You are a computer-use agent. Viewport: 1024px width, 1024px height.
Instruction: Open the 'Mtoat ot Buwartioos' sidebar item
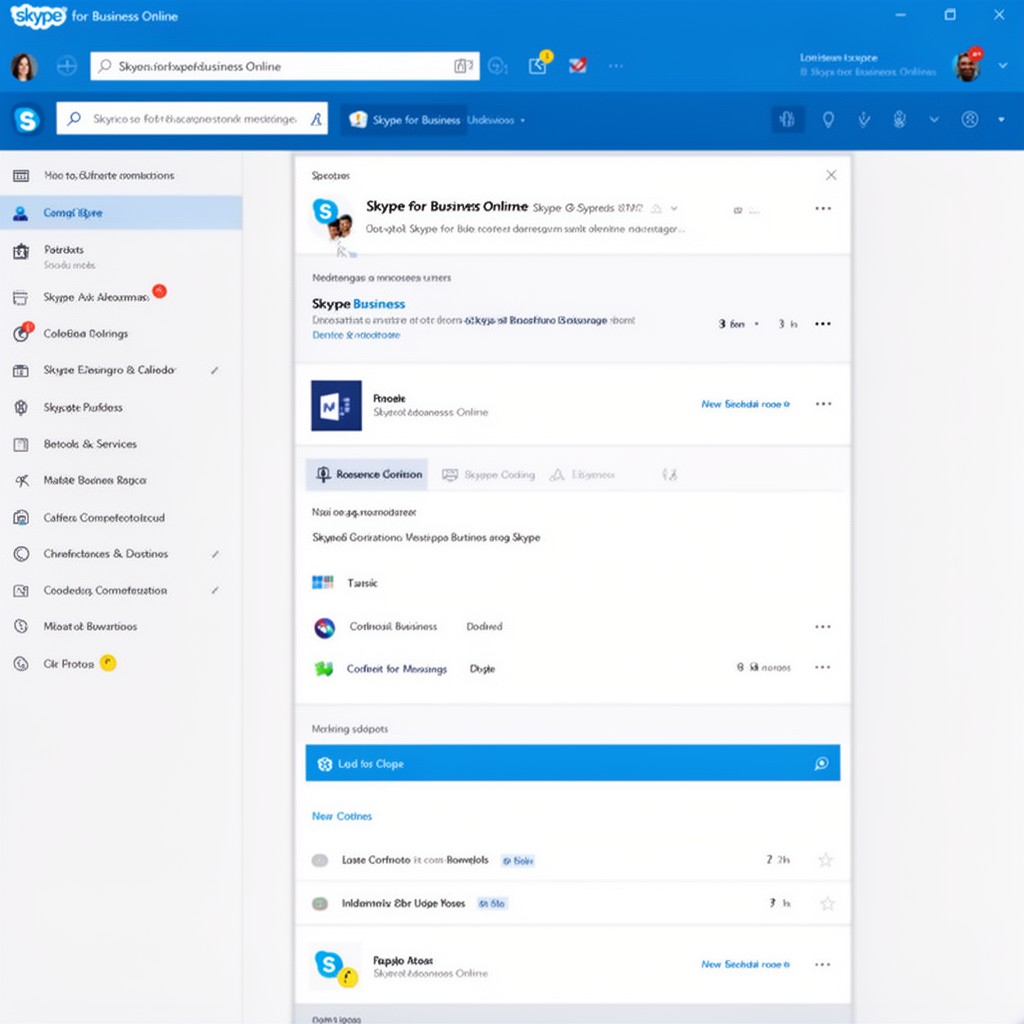121,627
